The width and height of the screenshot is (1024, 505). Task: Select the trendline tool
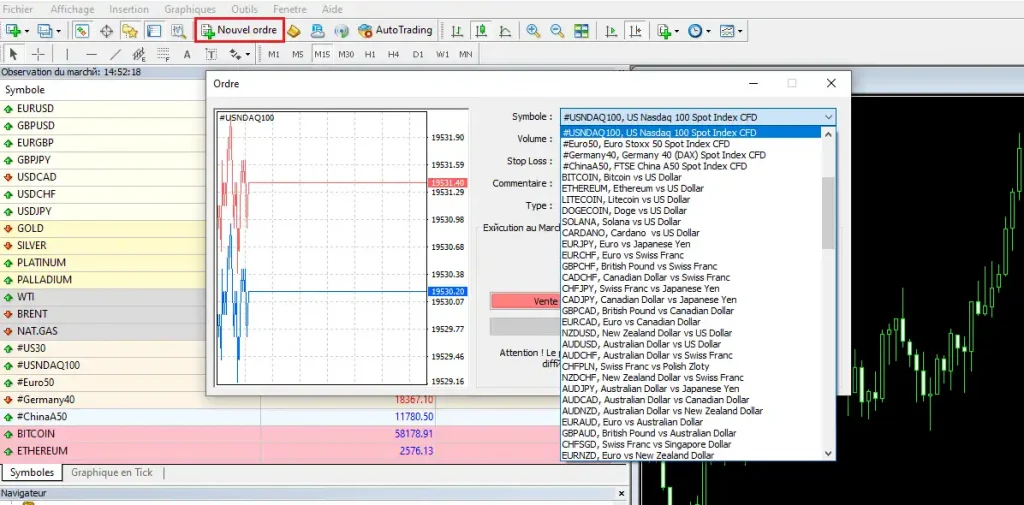pyautogui.click(x=115, y=54)
